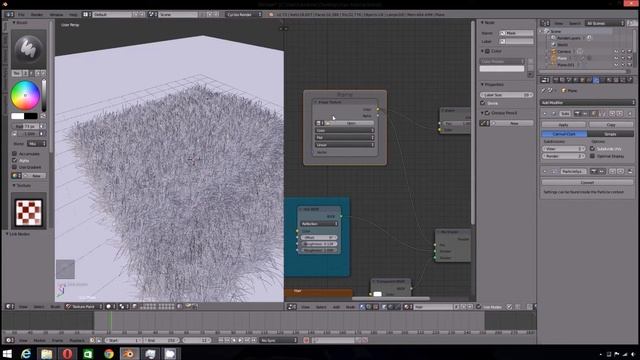640x360 pixels.
Task: Select the active Modifiers wrench tab icon
Action: pos(596,80)
